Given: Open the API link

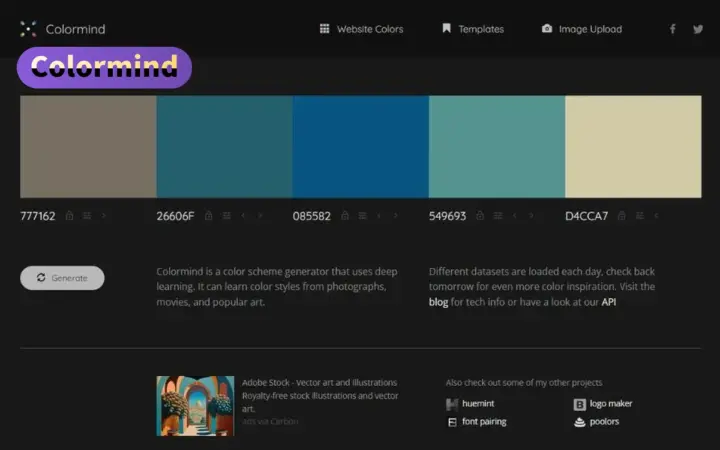Looking at the screenshot, I should (609, 302).
